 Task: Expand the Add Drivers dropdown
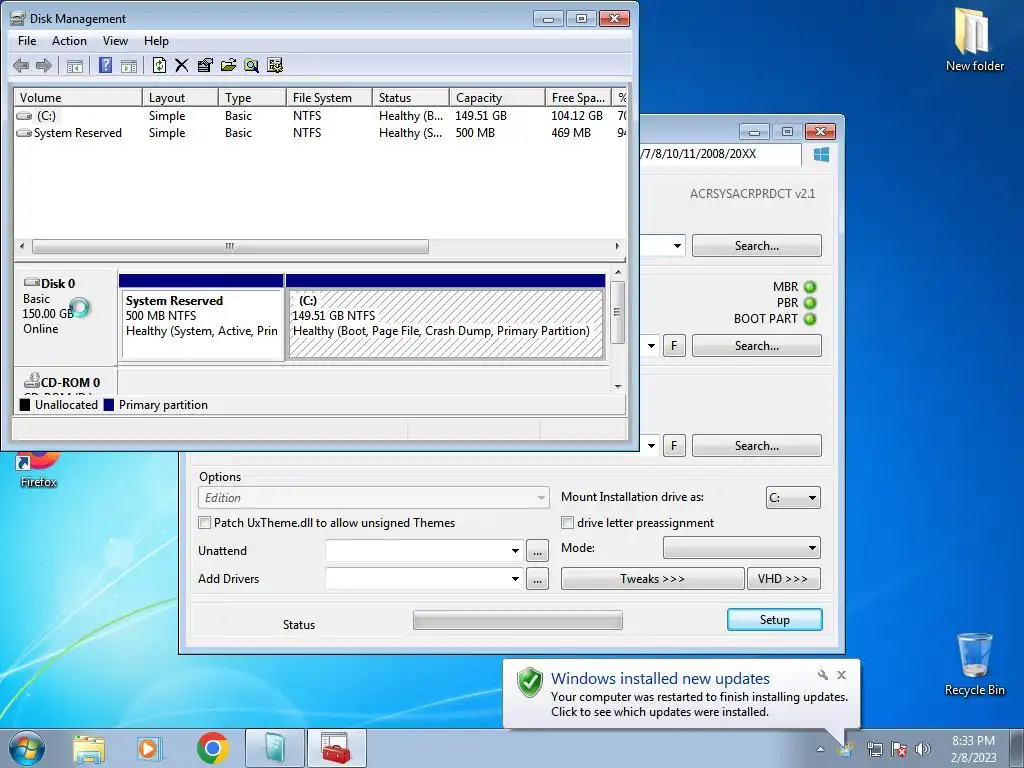(x=515, y=579)
